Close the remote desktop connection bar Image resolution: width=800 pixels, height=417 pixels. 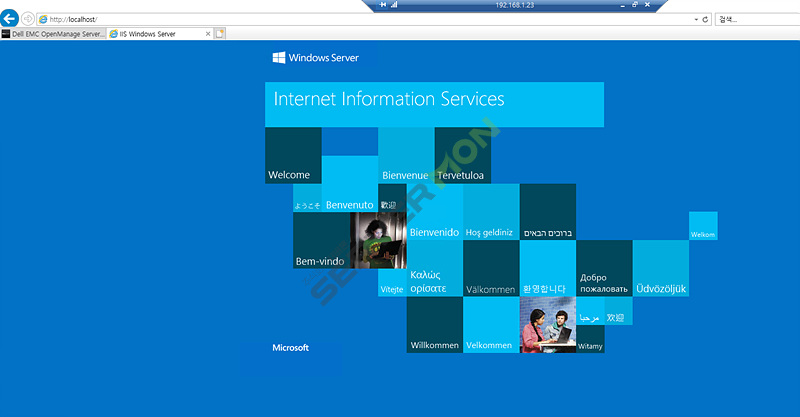pos(647,5)
